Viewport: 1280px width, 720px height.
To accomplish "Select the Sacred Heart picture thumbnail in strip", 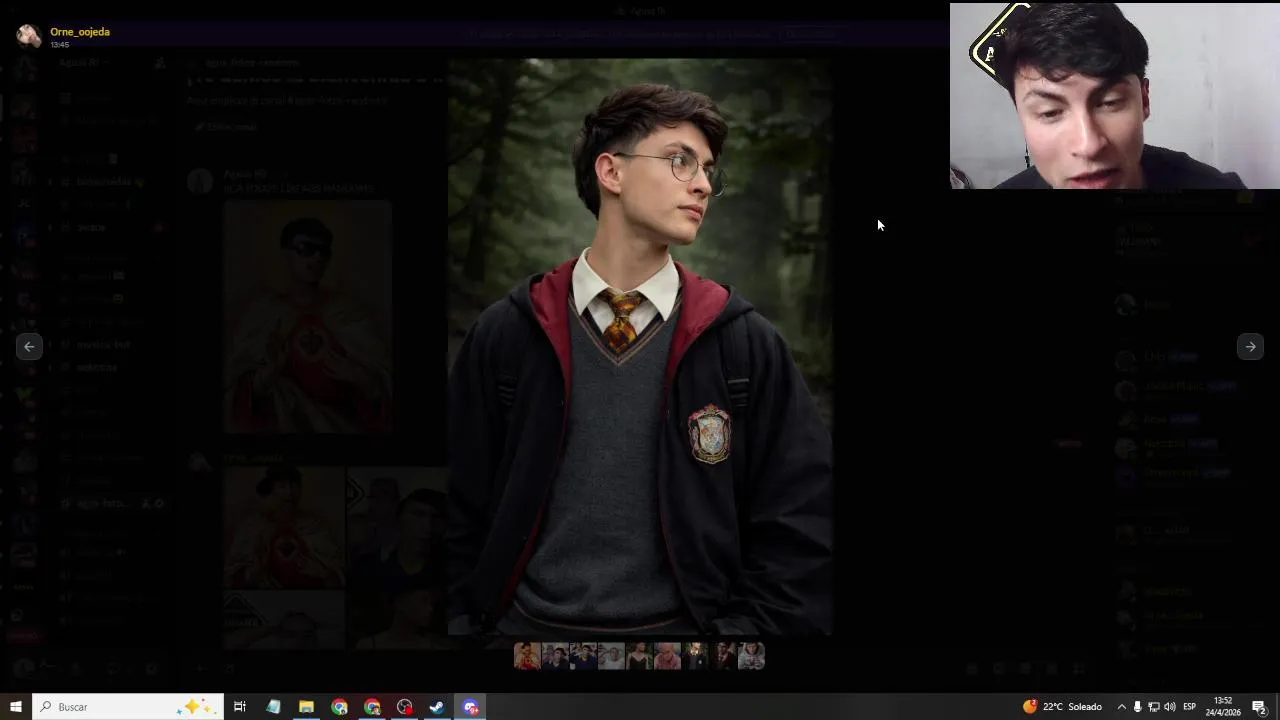I will 527,656.
